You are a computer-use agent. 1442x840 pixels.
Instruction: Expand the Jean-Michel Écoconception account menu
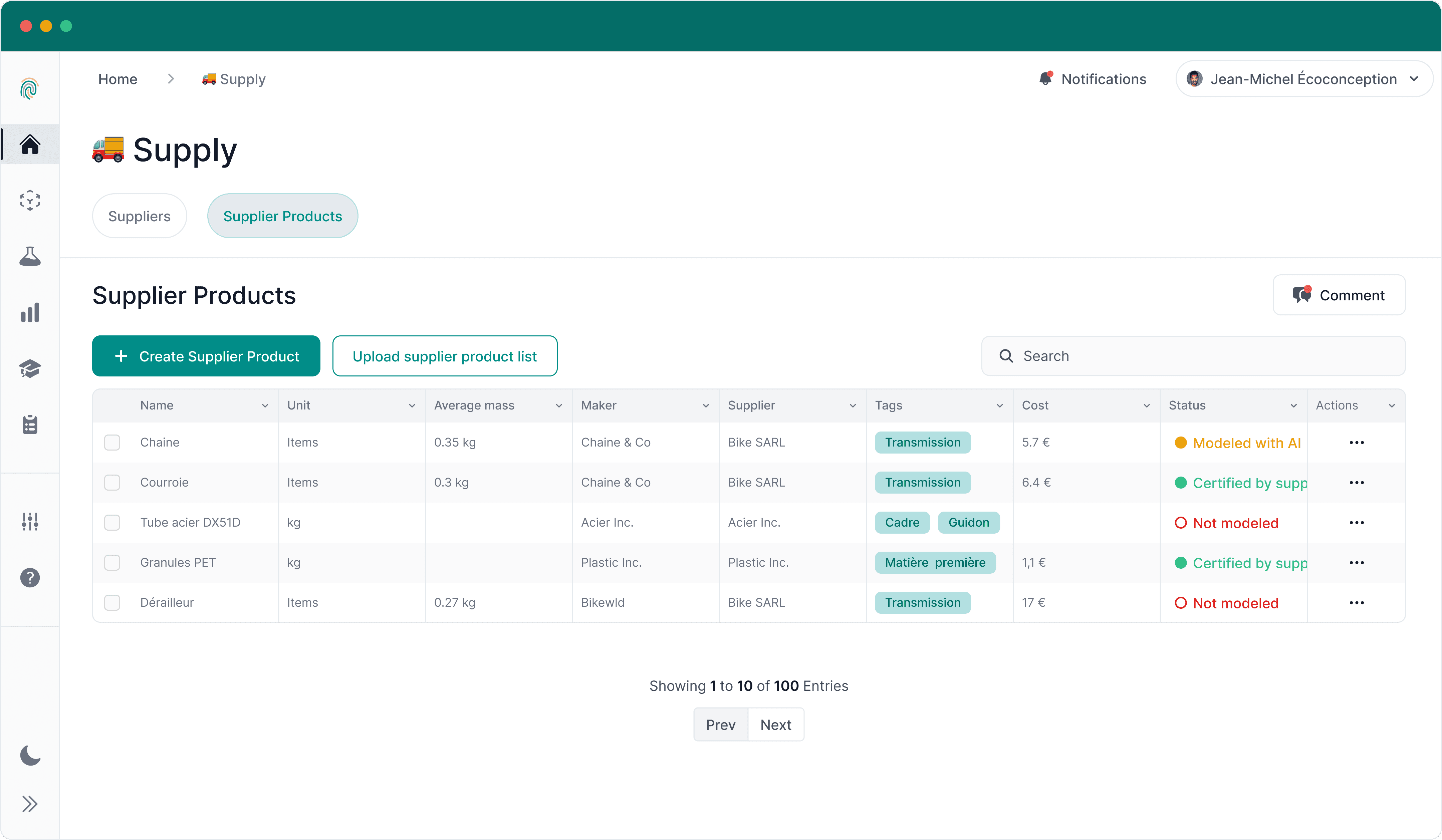click(x=1415, y=79)
